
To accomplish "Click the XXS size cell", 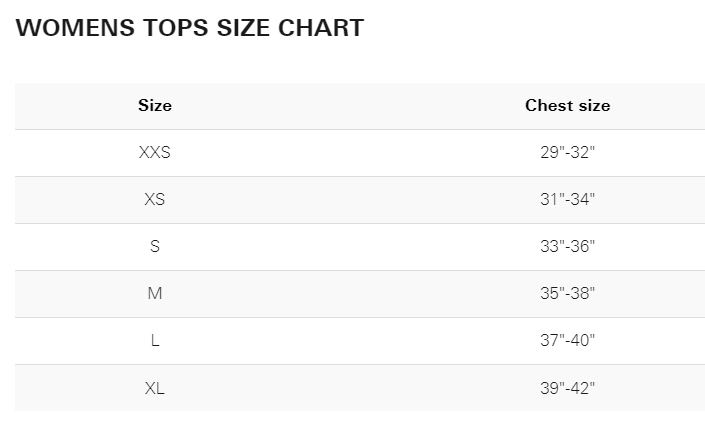I will [155, 152].
